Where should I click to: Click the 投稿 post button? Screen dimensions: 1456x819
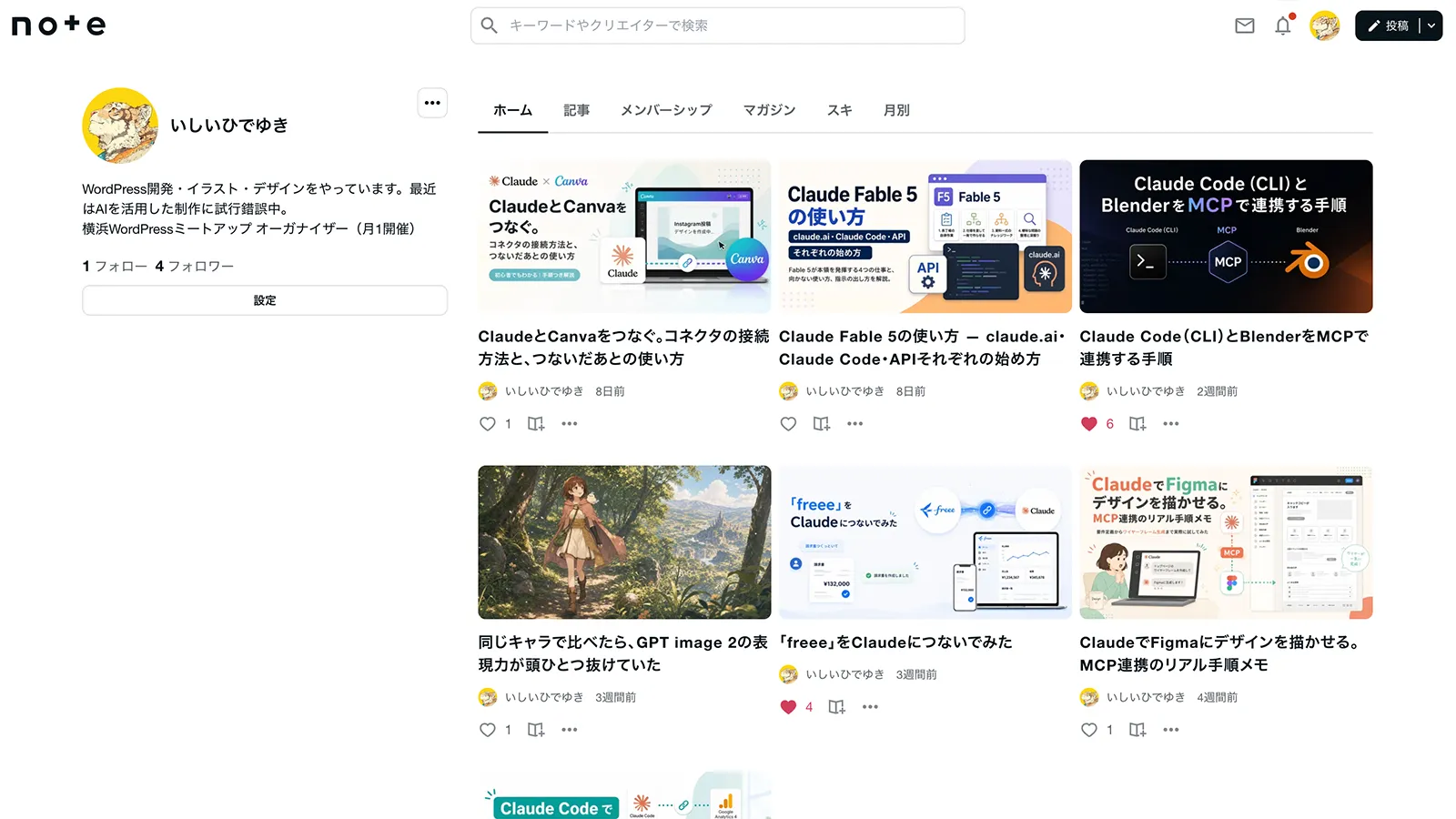click(x=1387, y=25)
